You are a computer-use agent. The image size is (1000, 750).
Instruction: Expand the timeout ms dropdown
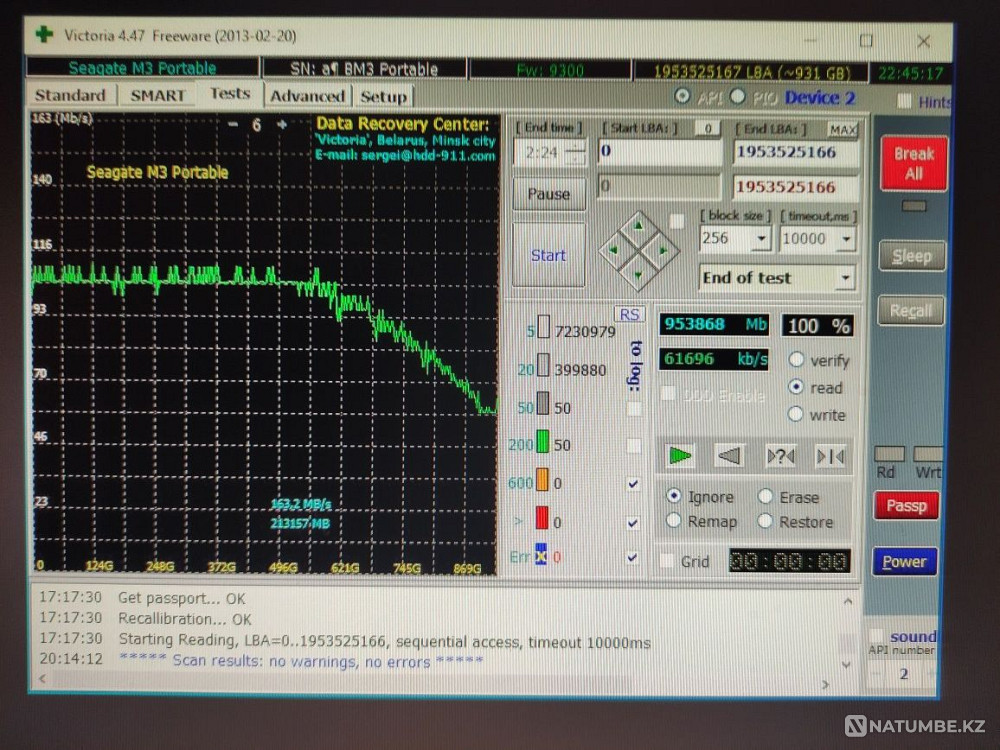pyautogui.click(x=846, y=239)
